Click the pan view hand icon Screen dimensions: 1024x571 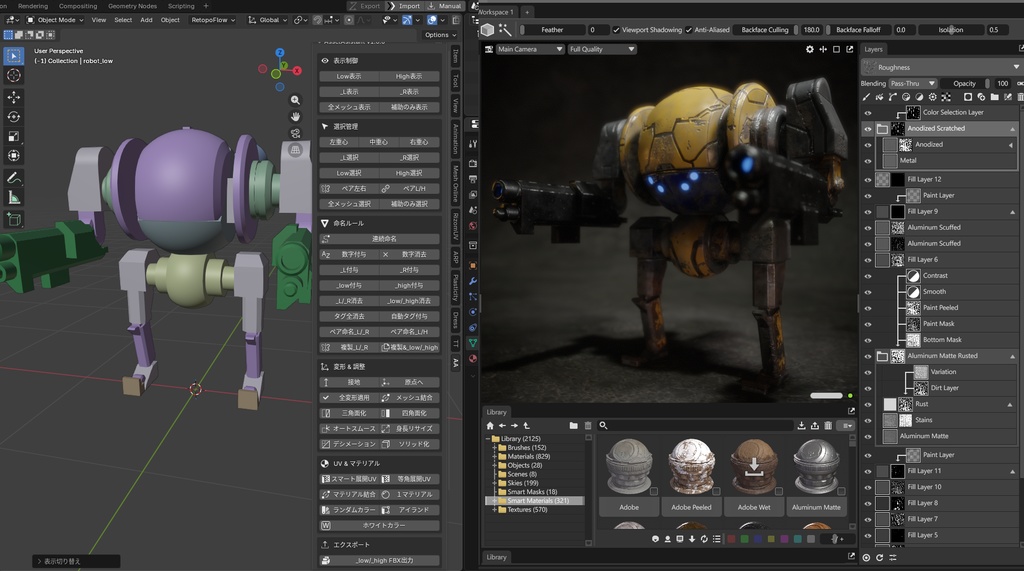pyautogui.click(x=295, y=116)
